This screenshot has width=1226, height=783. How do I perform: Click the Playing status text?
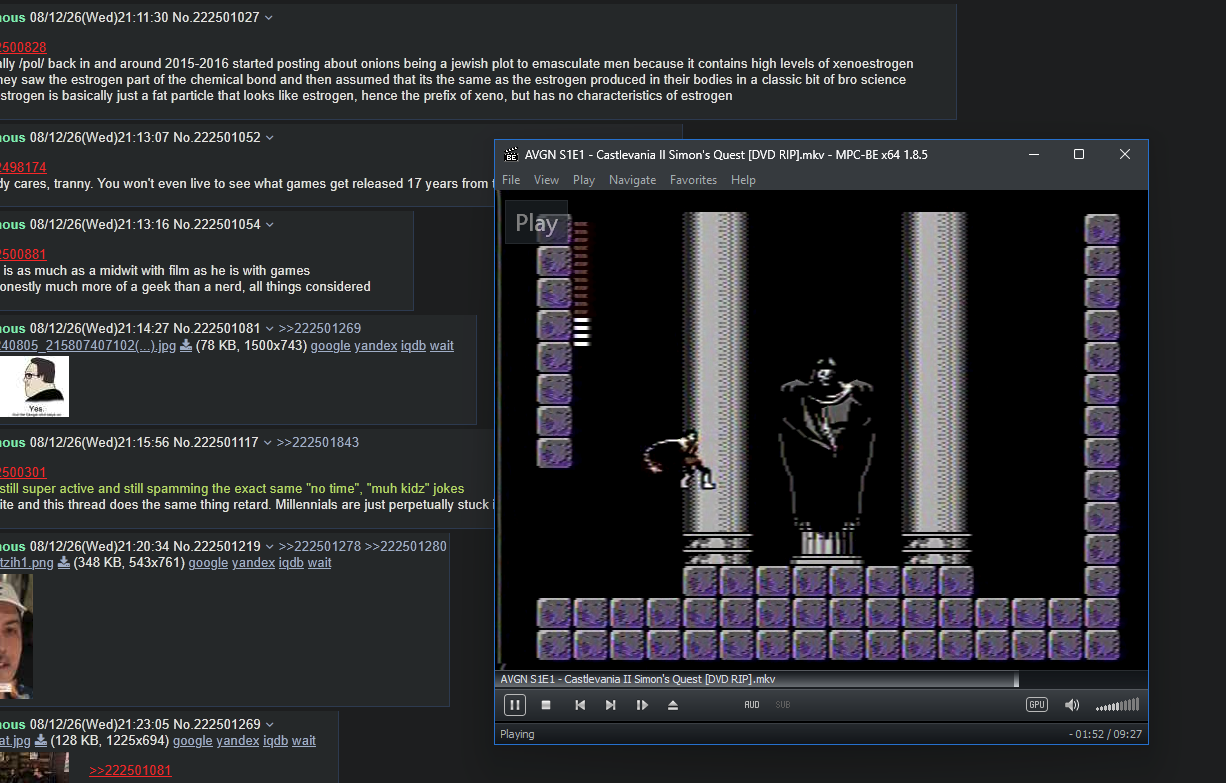point(518,734)
